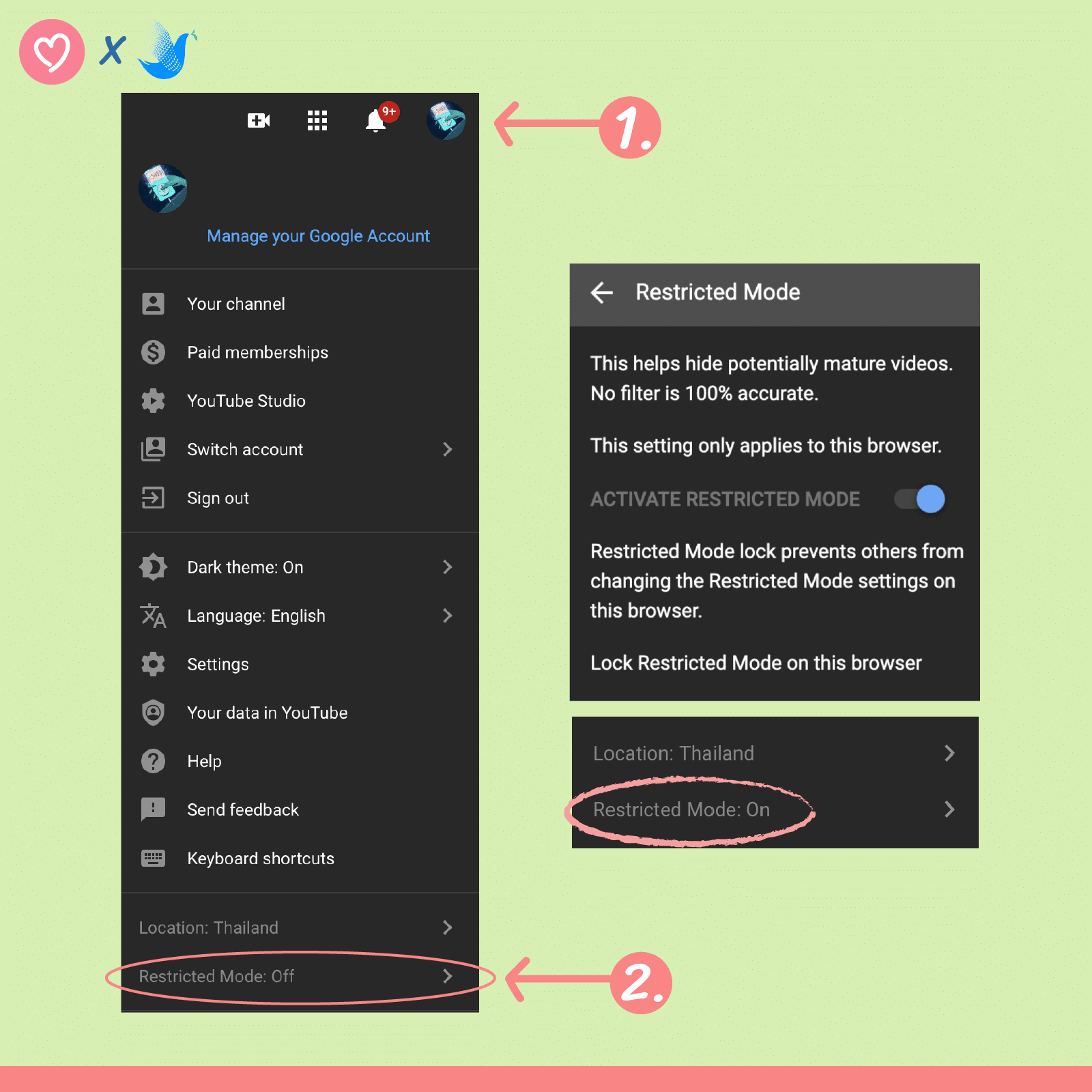Click Location: Thailand text in account menu
Image resolution: width=1092 pixels, height=1092 pixels.
pyautogui.click(x=208, y=928)
